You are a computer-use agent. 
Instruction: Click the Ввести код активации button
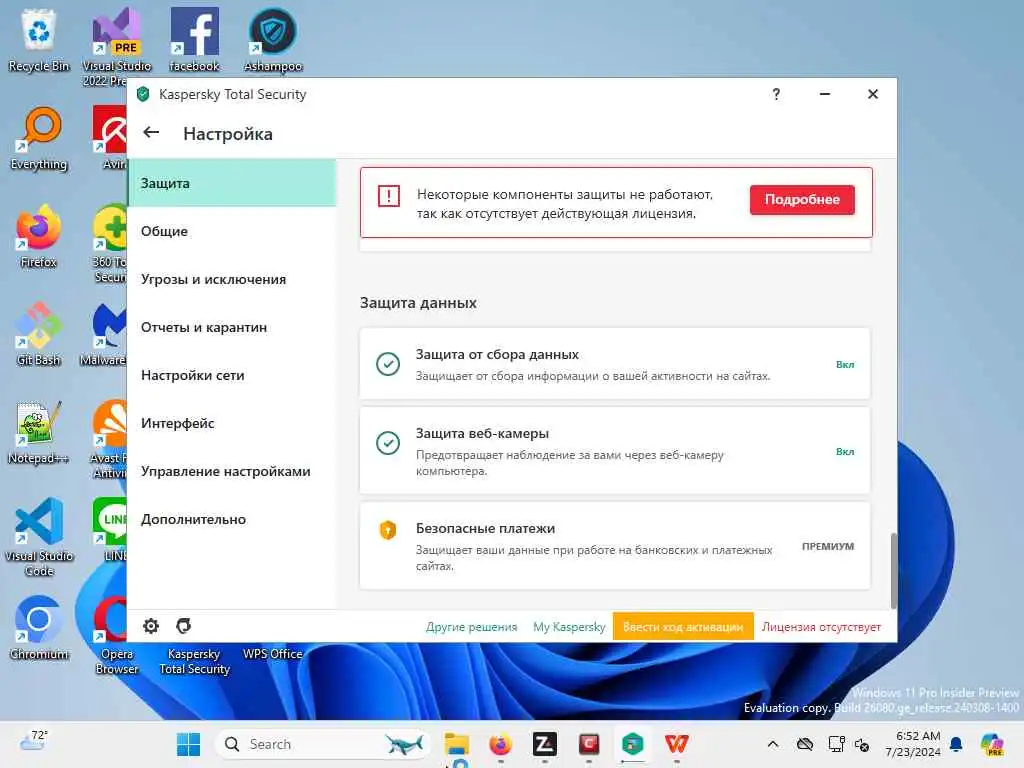[683, 626]
